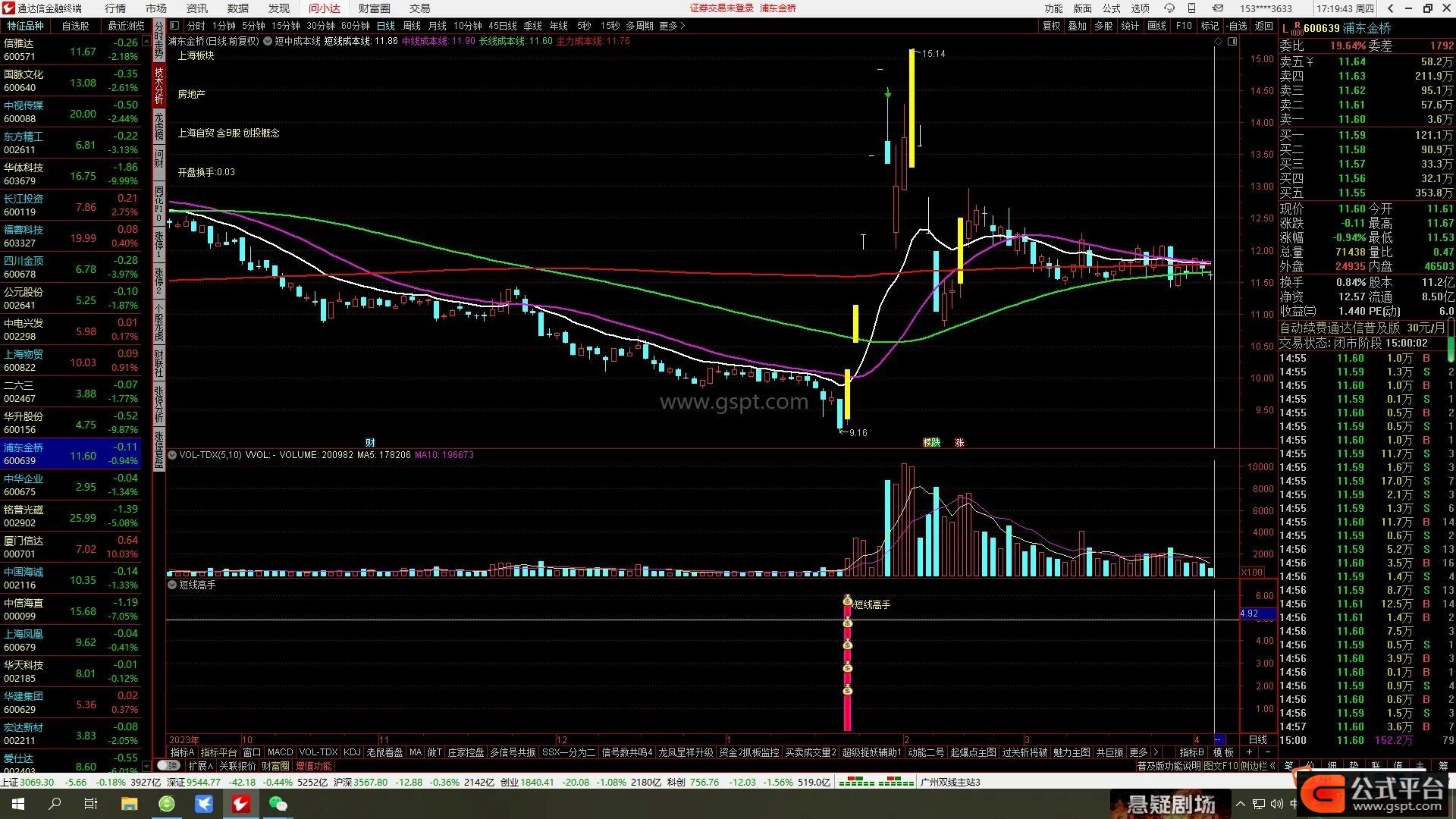Open the 市场 menu

click(x=156, y=8)
